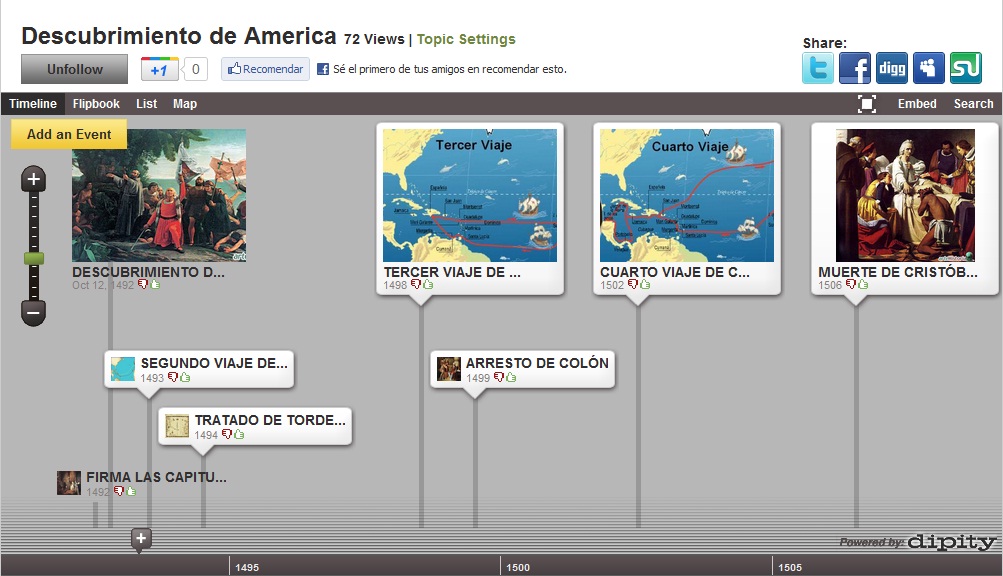Thumbs up the Arresto de Colón event
The height and width of the screenshot is (576, 1003).
click(511, 378)
